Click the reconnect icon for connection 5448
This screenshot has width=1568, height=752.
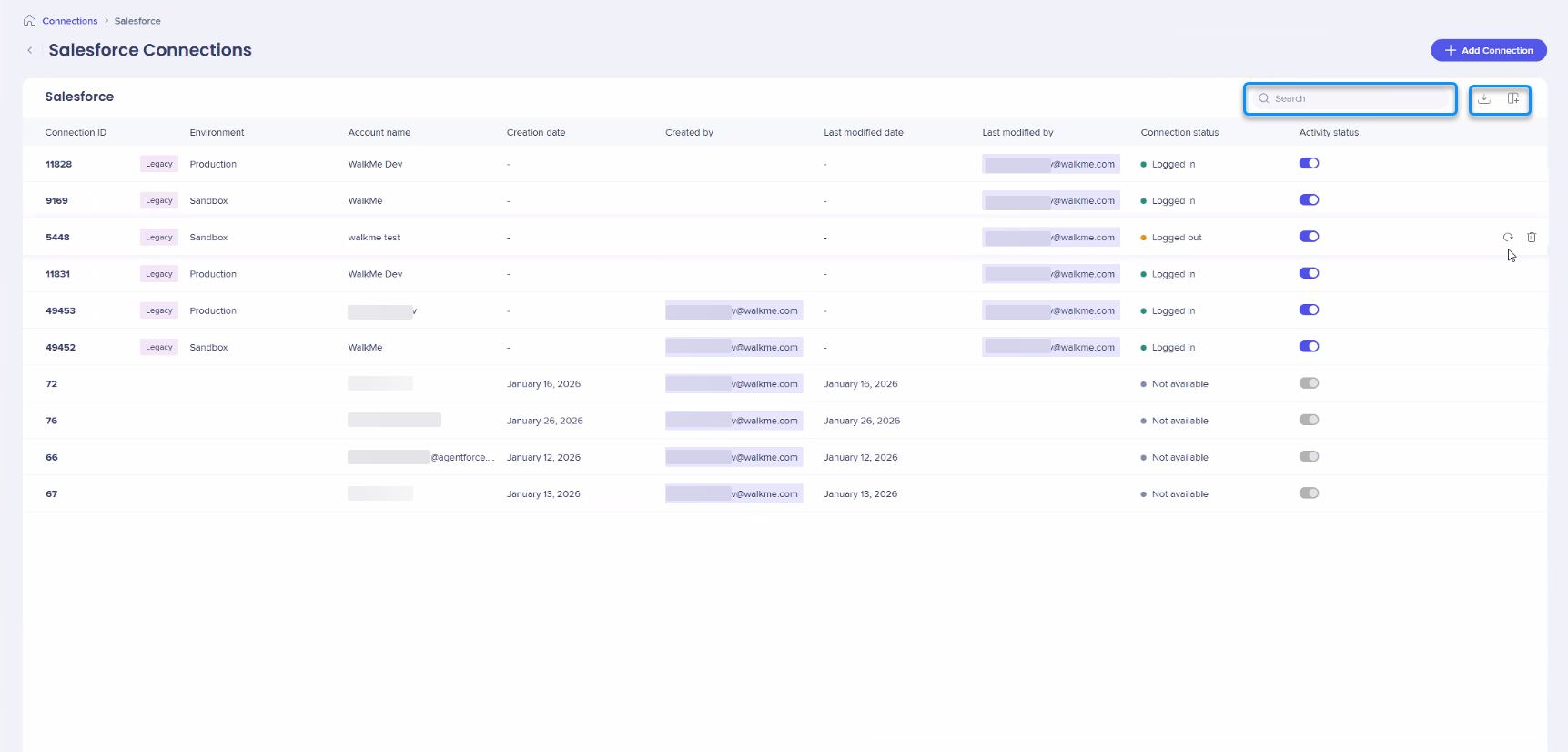[1508, 238]
